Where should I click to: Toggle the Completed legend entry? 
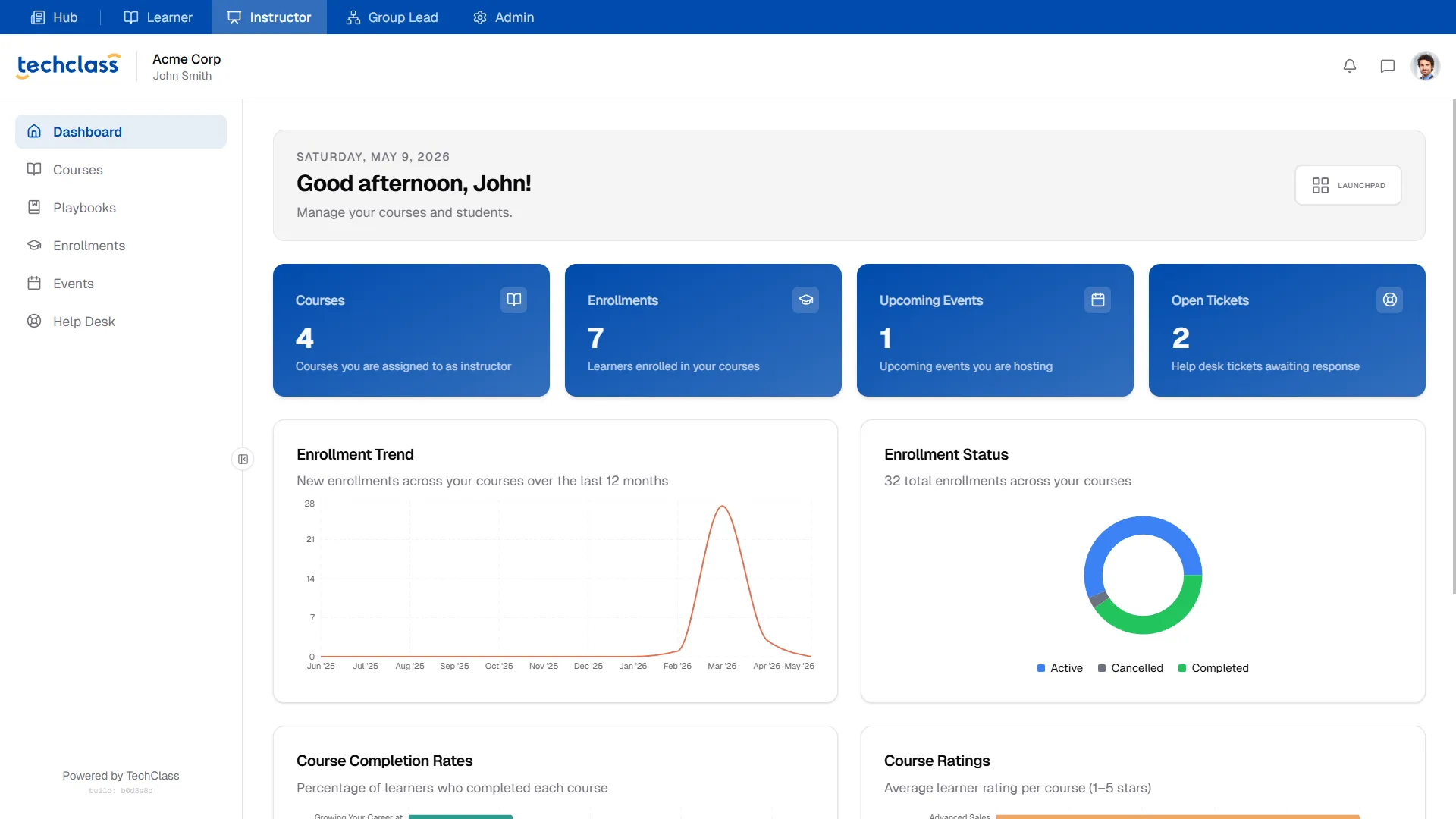coord(1213,668)
